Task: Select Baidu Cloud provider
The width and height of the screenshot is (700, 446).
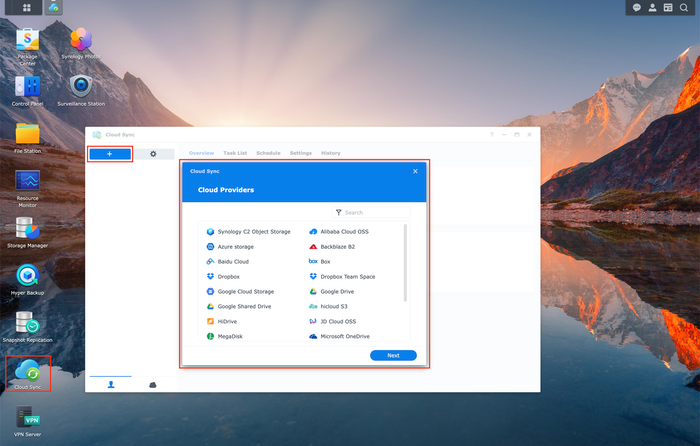Action: 228,262
